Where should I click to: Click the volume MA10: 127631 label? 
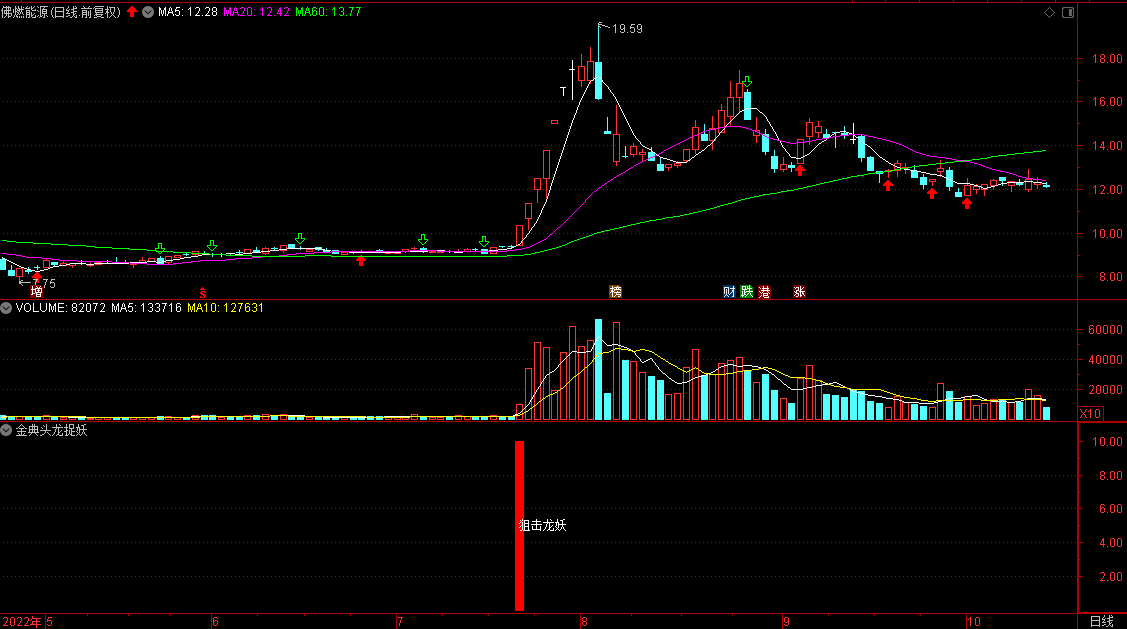pyautogui.click(x=225, y=308)
